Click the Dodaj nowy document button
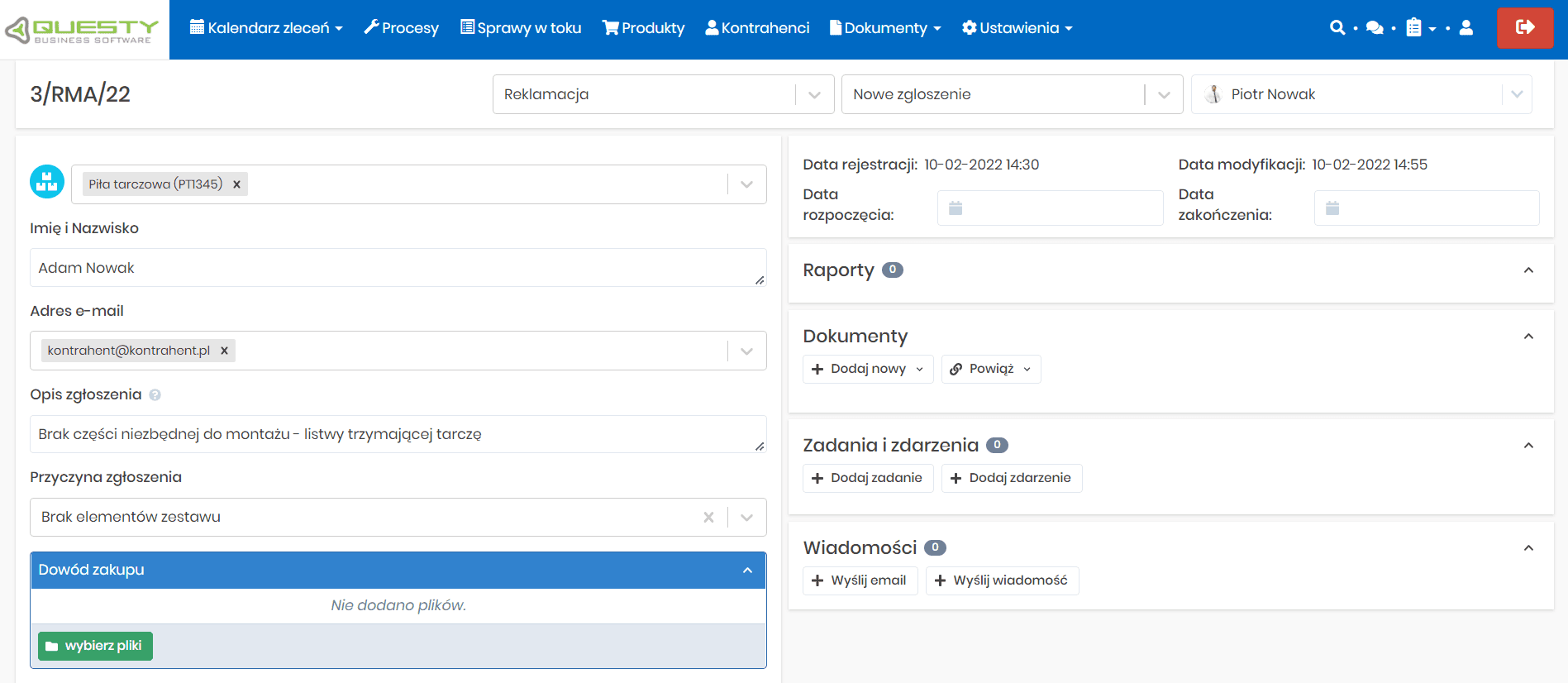This screenshot has width=1568, height=683. point(868,369)
